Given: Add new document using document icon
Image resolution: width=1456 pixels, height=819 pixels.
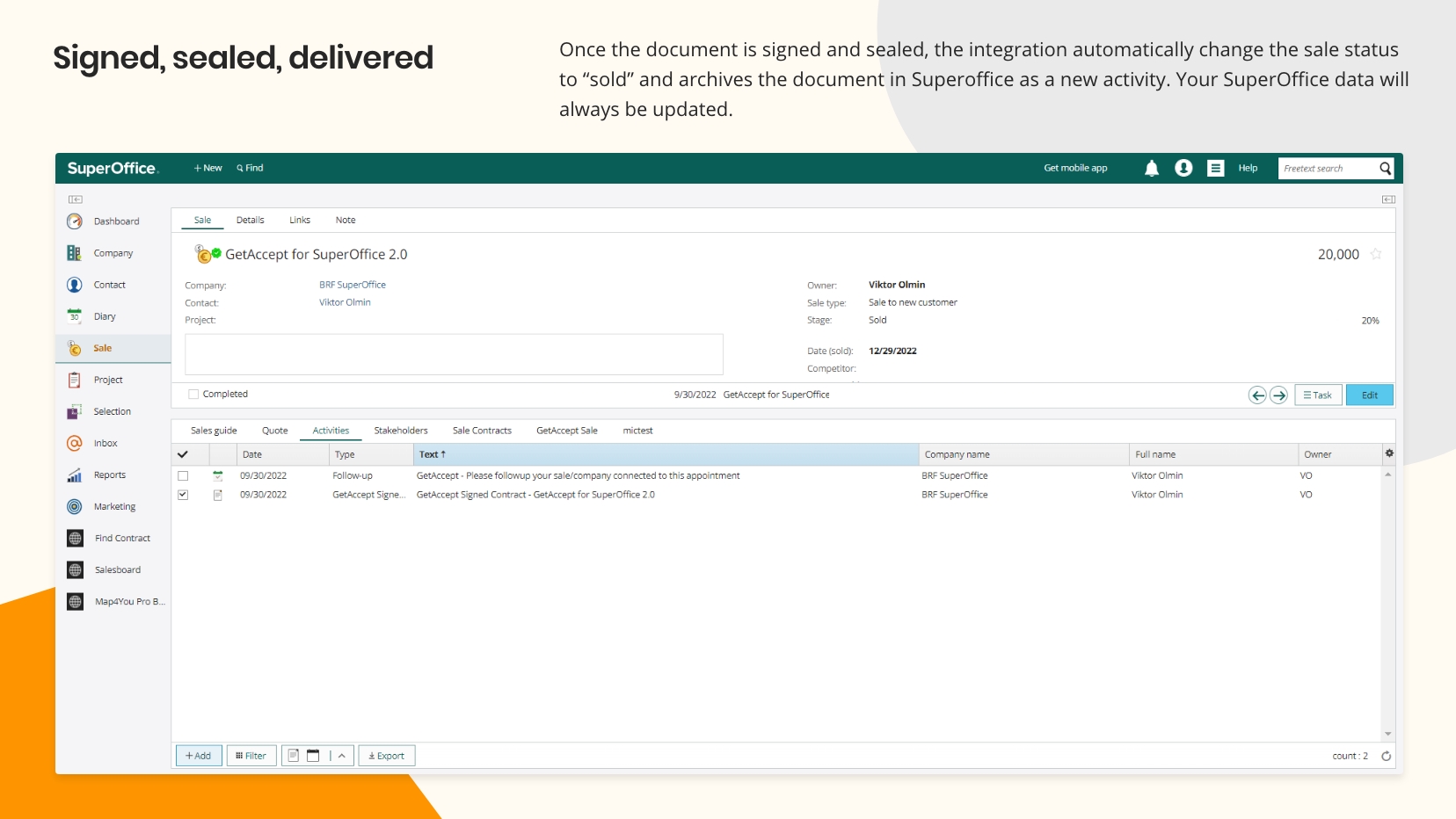Looking at the screenshot, I should [294, 756].
